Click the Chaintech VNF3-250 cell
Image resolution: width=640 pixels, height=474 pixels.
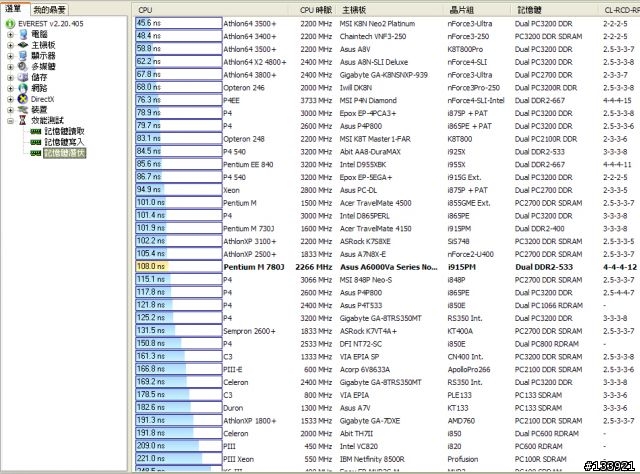coord(373,36)
